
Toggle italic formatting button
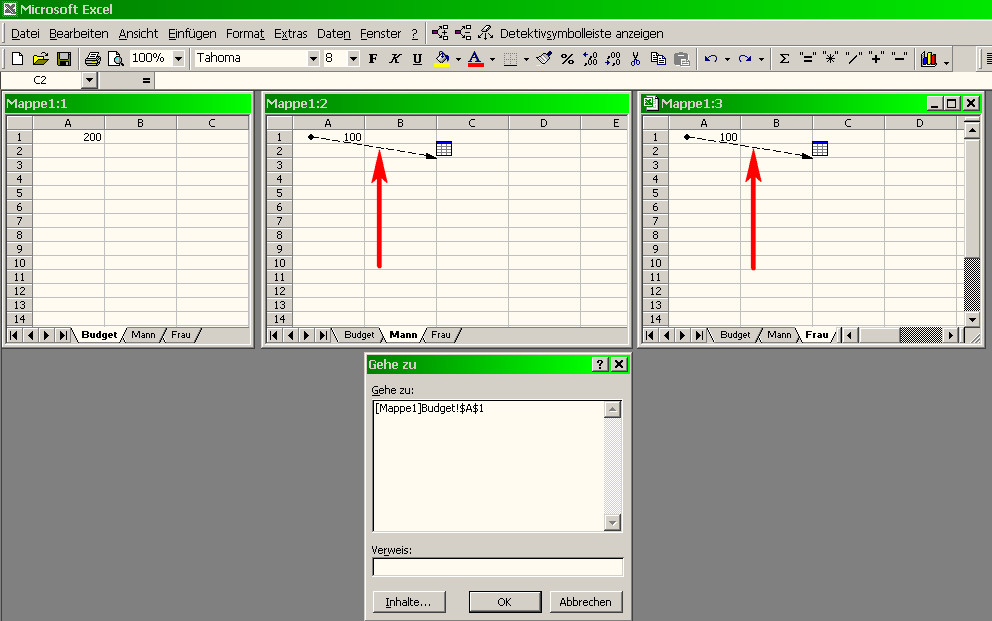tap(395, 59)
